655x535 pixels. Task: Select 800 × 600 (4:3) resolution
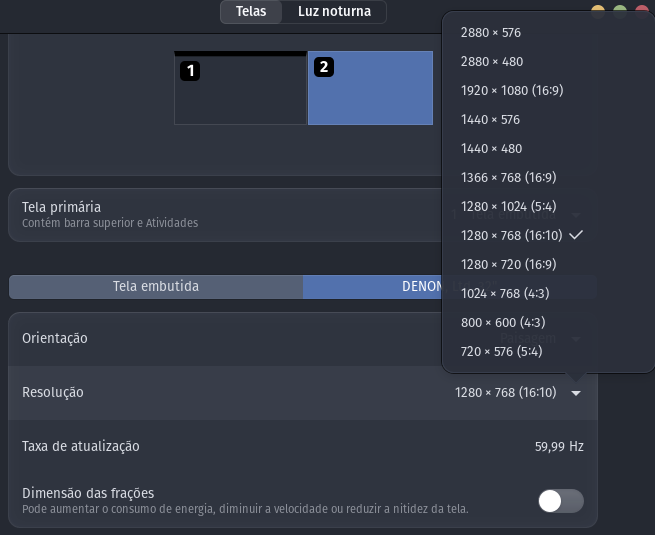tap(503, 322)
